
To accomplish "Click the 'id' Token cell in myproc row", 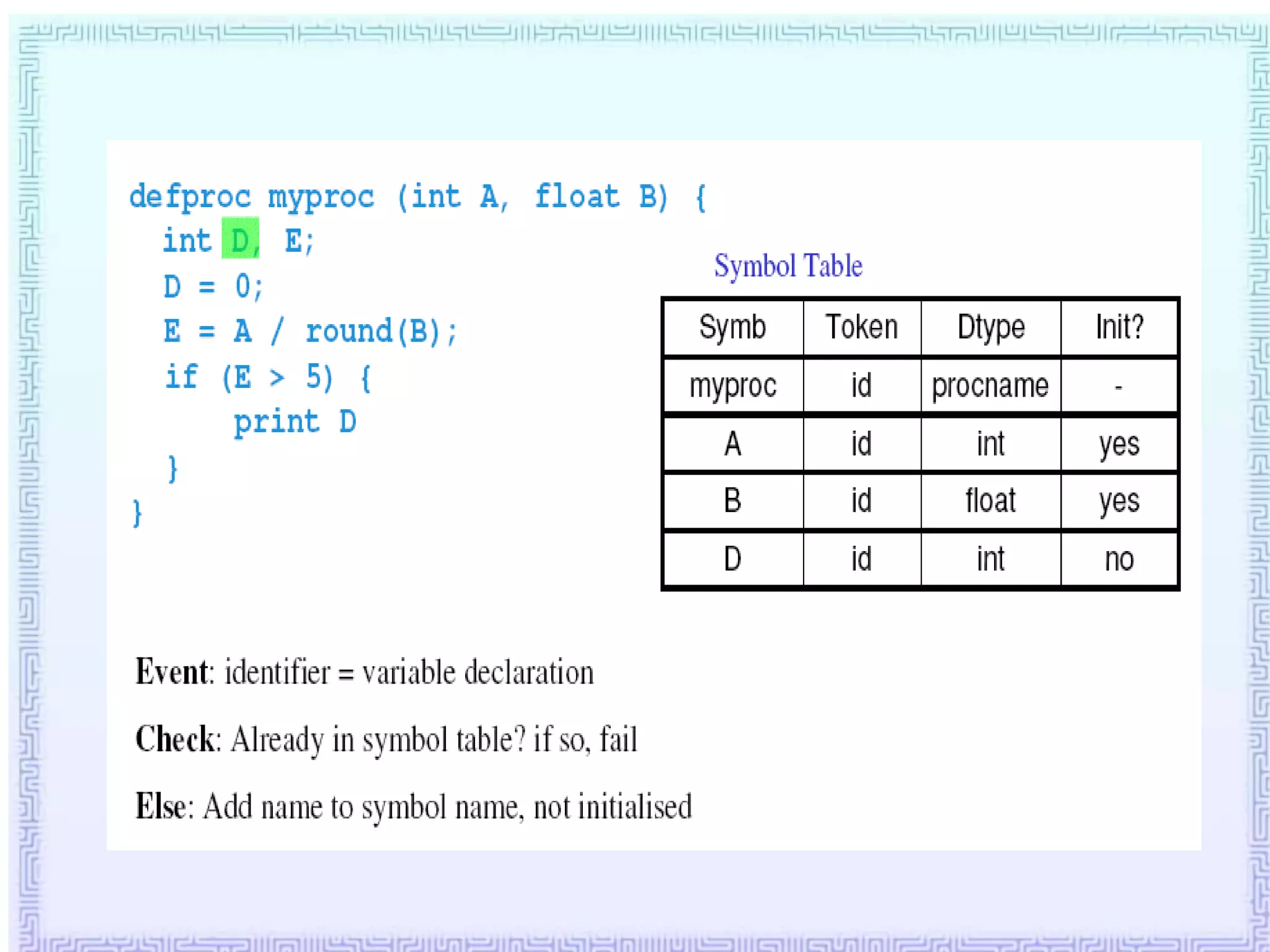I will click(x=862, y=386).
